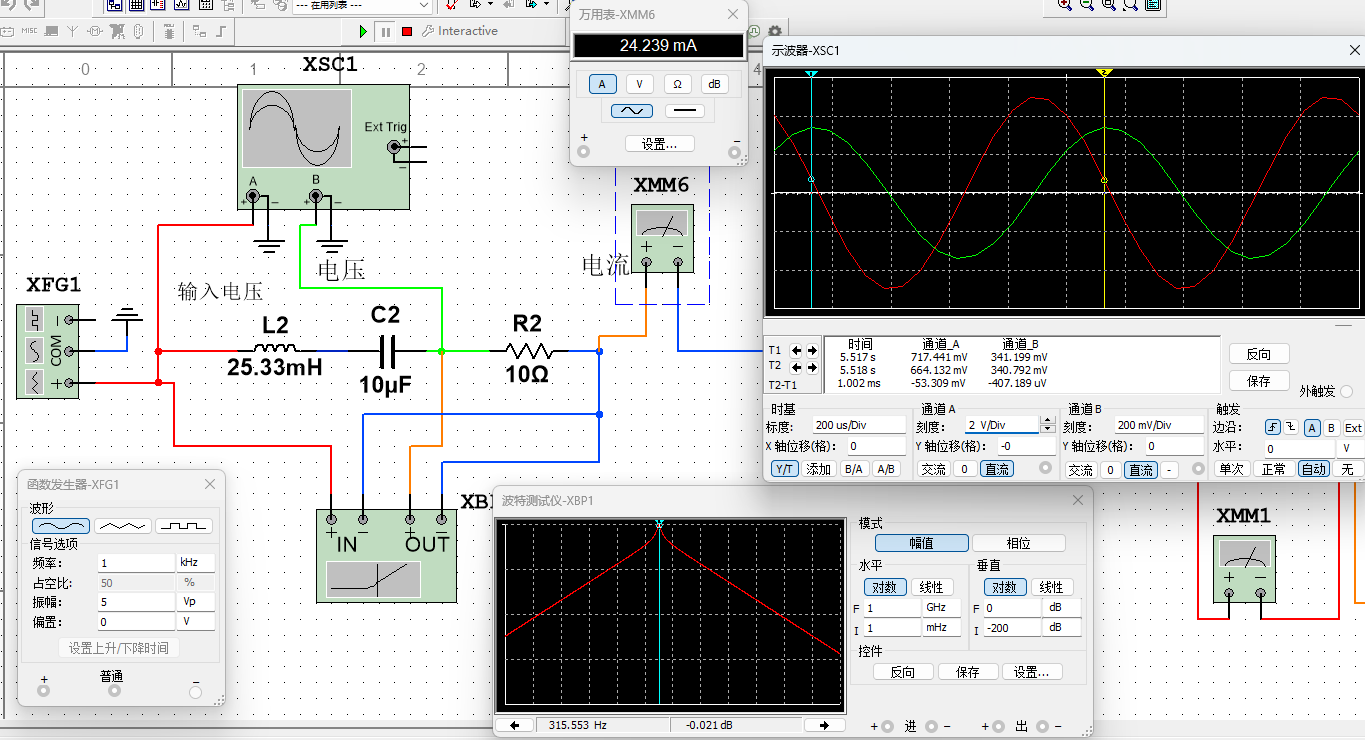Click Bode plotter 设置 settings button
This screenshot has height=740, width=1365.
[1031, 672]
